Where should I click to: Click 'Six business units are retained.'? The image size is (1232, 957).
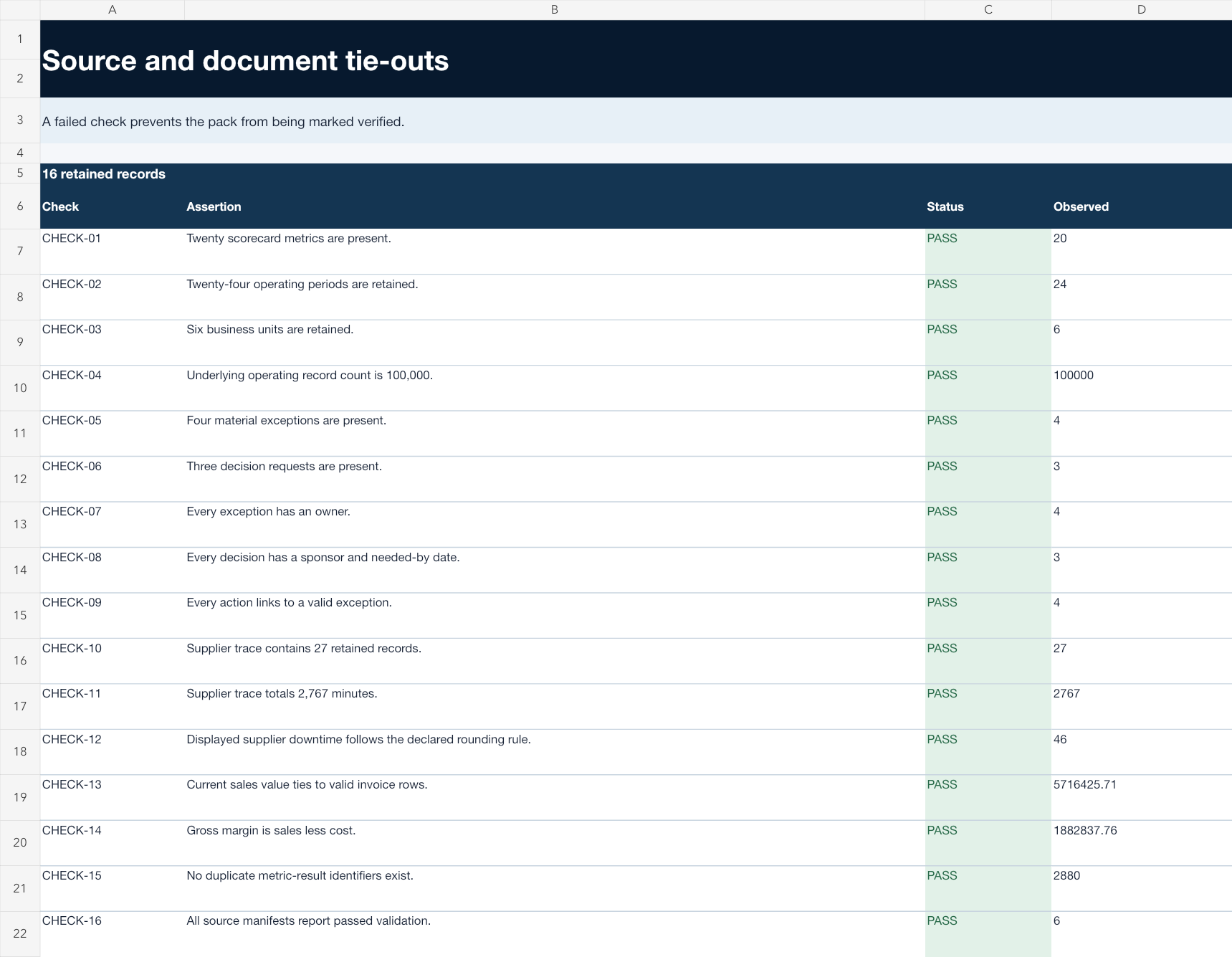[x=270, y=329]
